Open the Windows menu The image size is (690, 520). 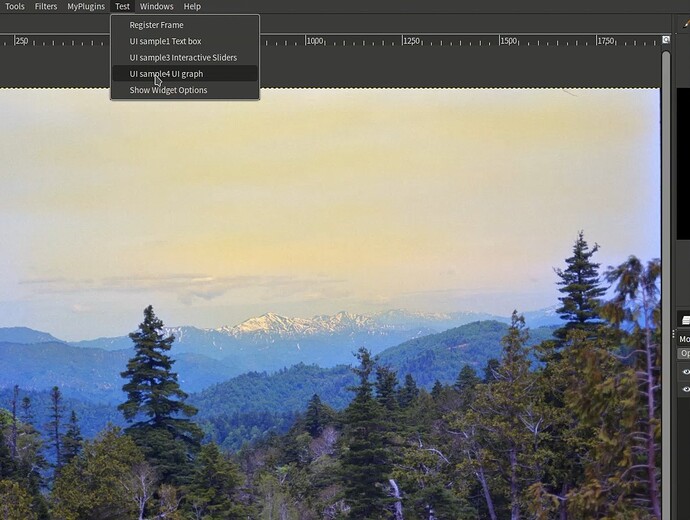[156, 6]
